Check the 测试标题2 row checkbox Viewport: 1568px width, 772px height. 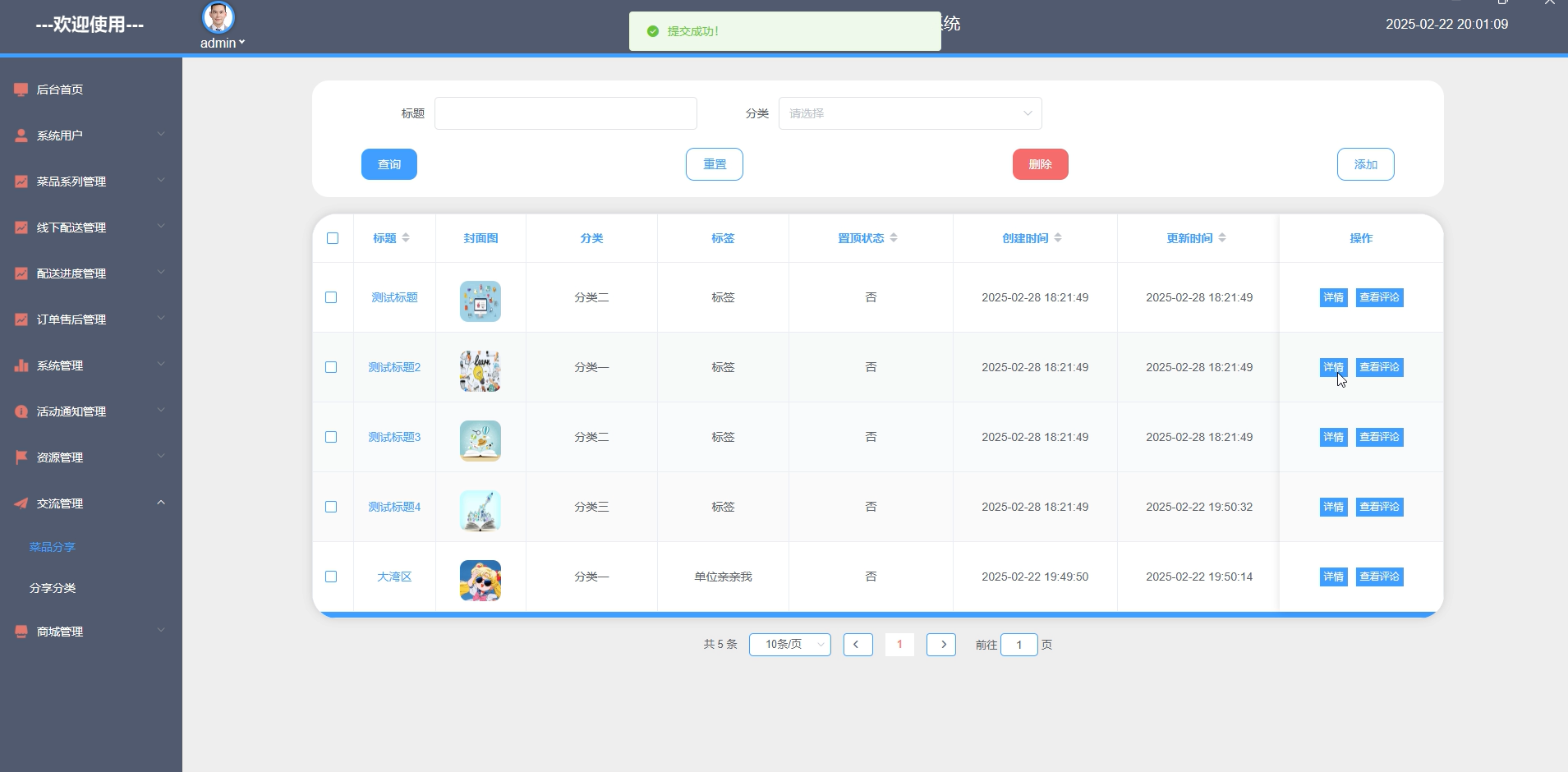331,367
